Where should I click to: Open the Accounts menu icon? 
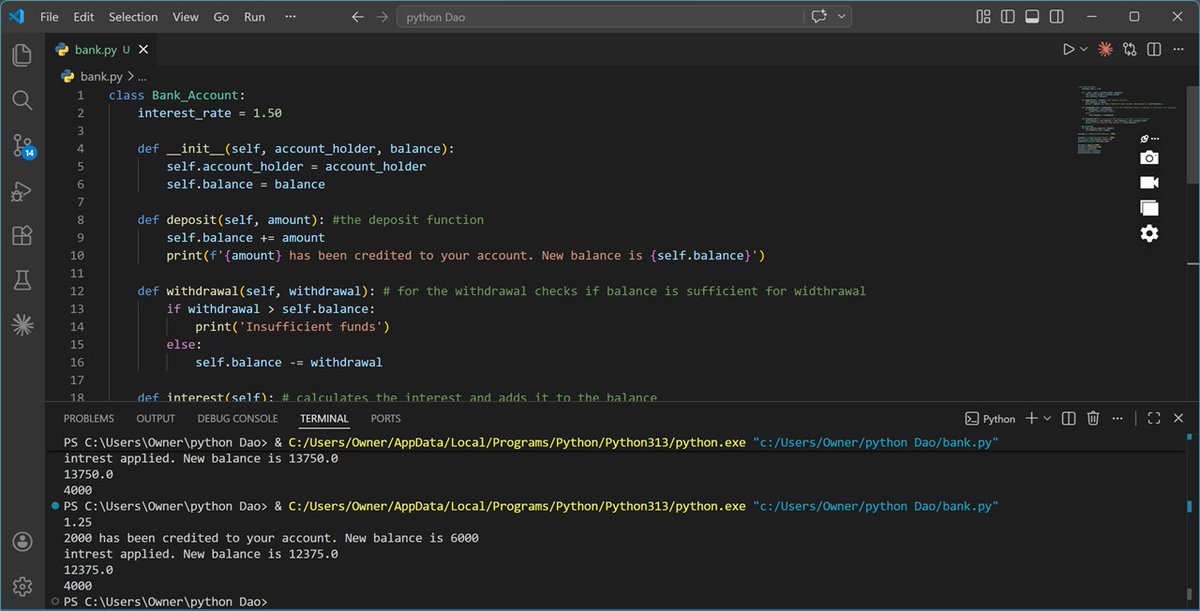22,542
